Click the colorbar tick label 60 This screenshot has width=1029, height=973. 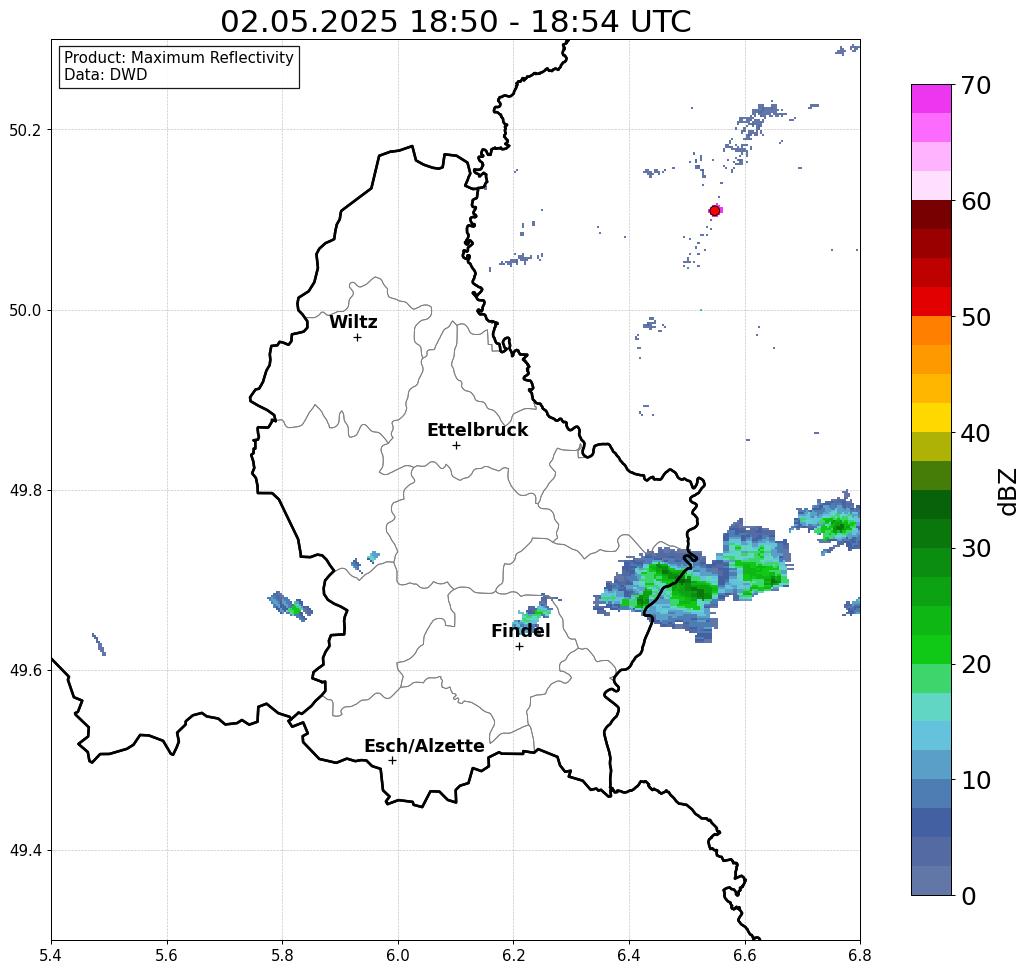pos(976,202)
